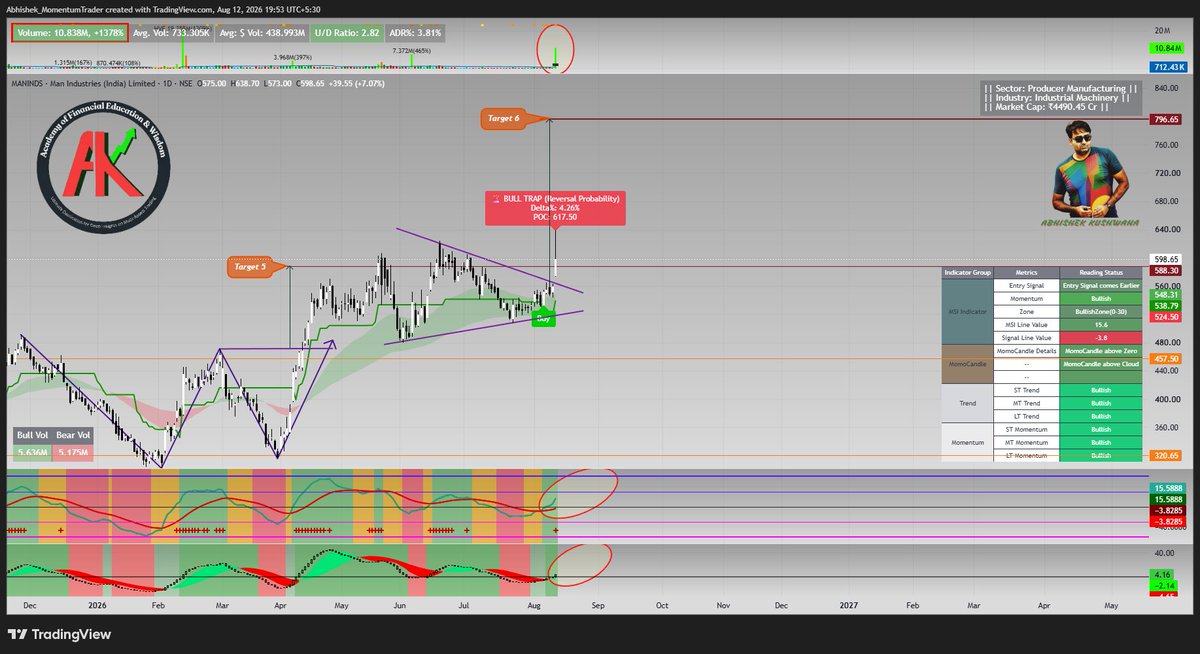Viewport: 1200px width, 654px height.
Task: Click the MT Trend metric cell
Action: pos(1026,403)
